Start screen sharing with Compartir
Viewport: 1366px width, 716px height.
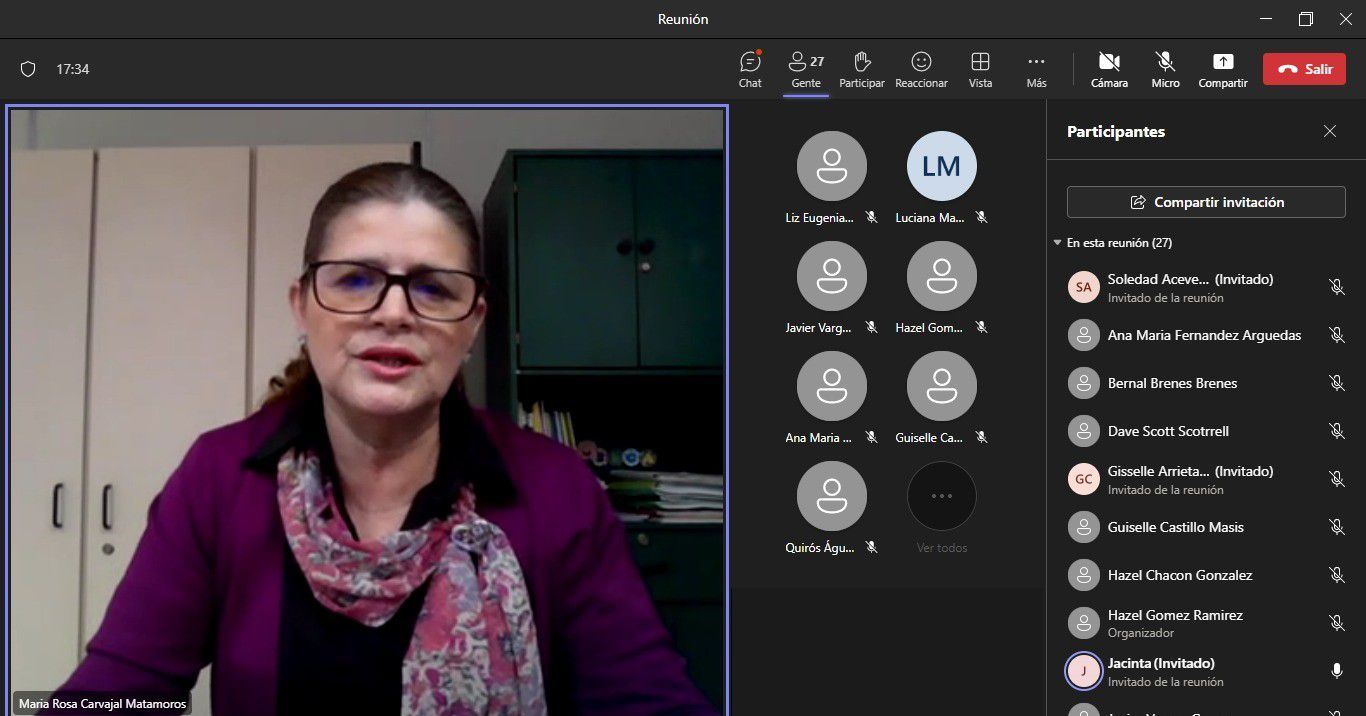coord(1223,68)
